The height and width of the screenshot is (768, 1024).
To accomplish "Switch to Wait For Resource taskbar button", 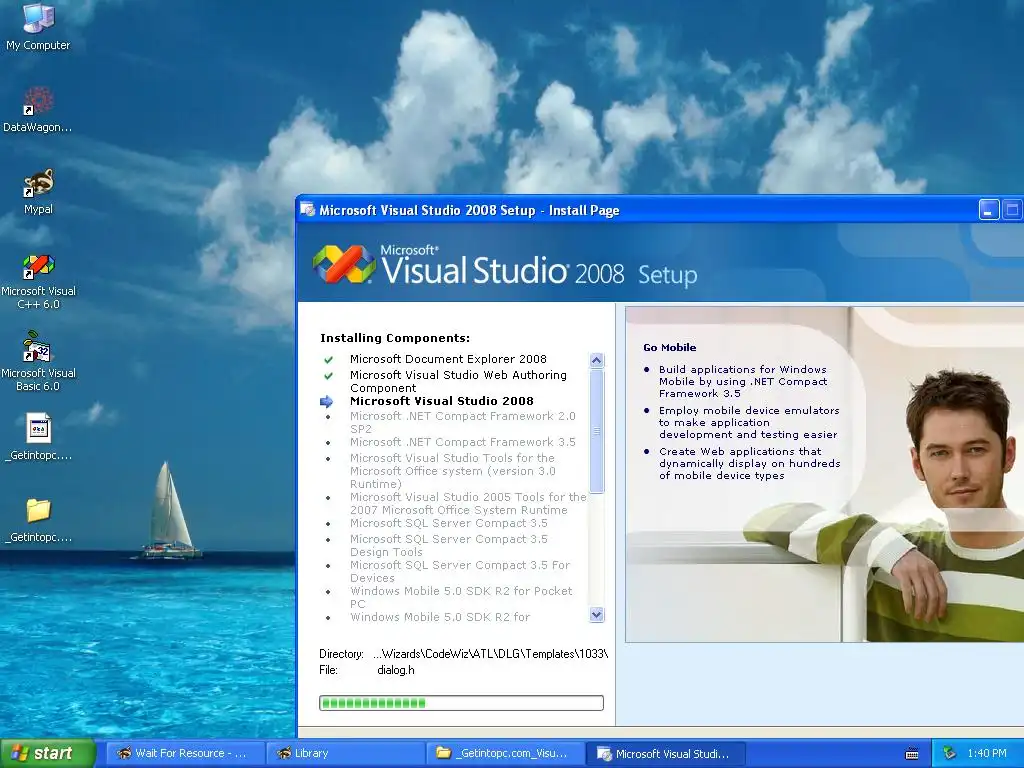I will pos(184,754).
